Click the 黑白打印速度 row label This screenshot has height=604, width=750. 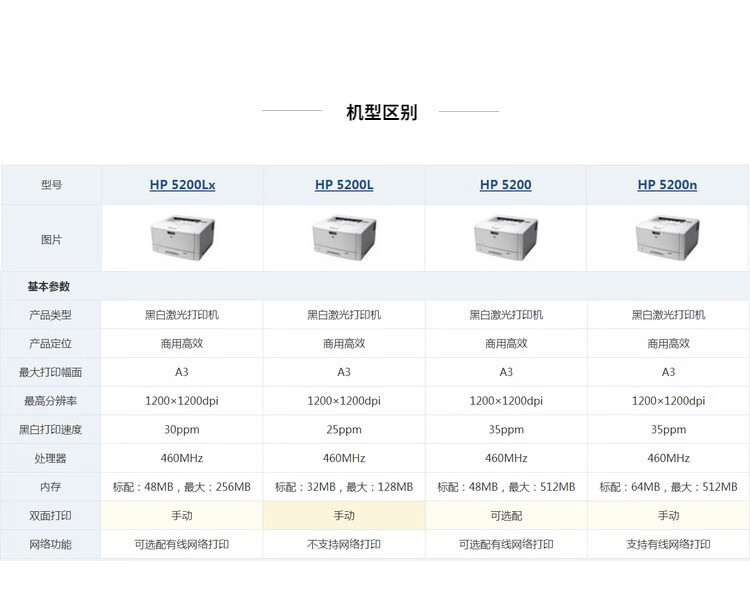pos(51,430)
